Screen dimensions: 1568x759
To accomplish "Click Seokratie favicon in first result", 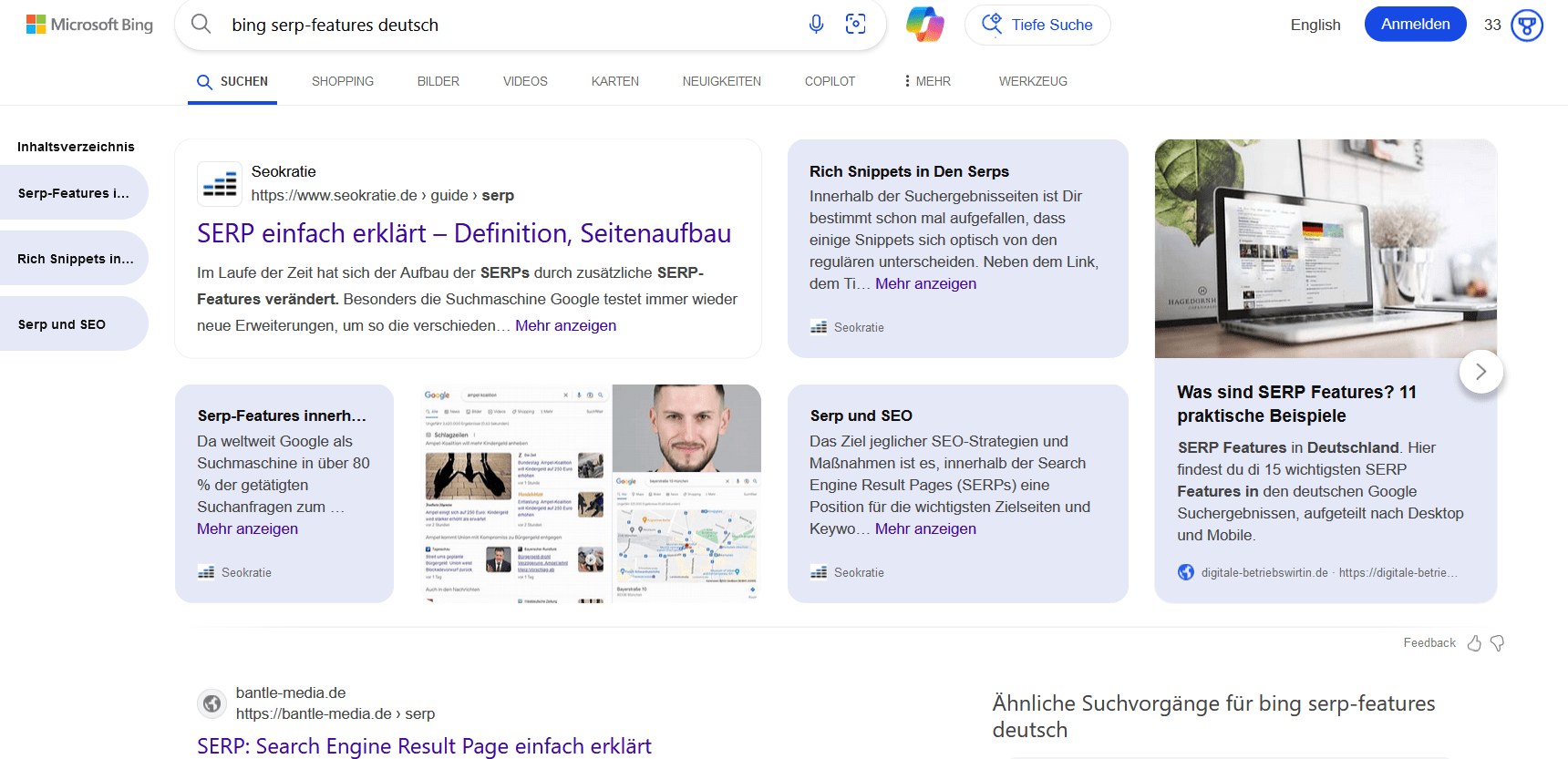I will coord(220,184).
